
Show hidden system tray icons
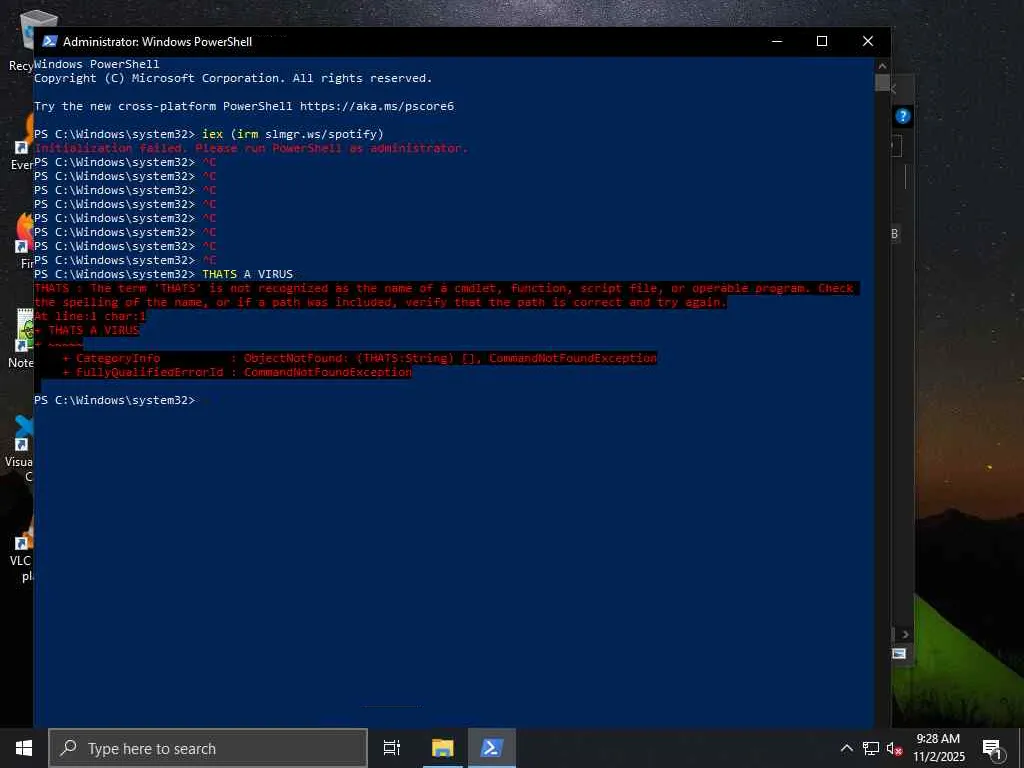[846, 748]
